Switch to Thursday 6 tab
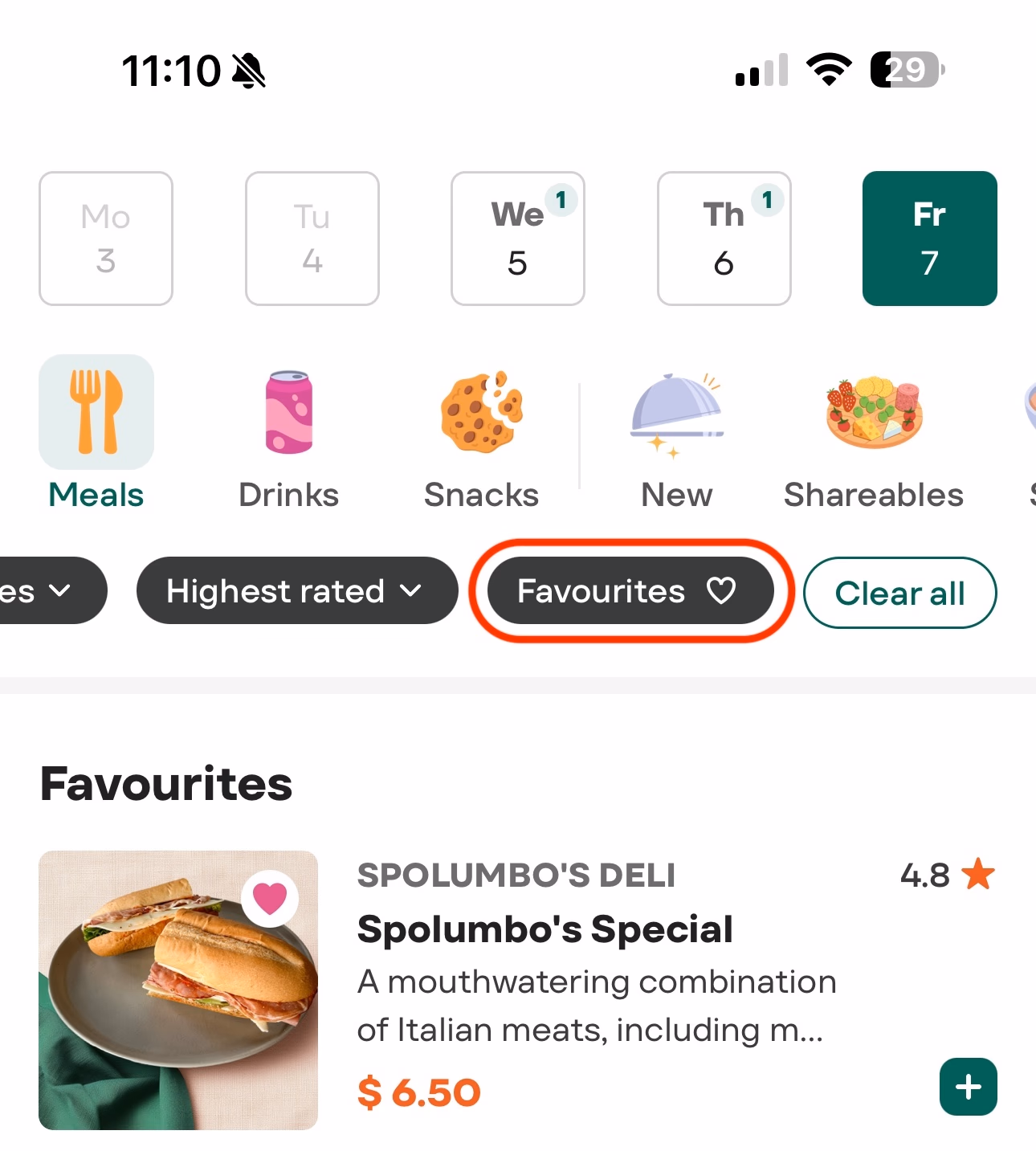The image size is (1036, 1151). point(724,239)
